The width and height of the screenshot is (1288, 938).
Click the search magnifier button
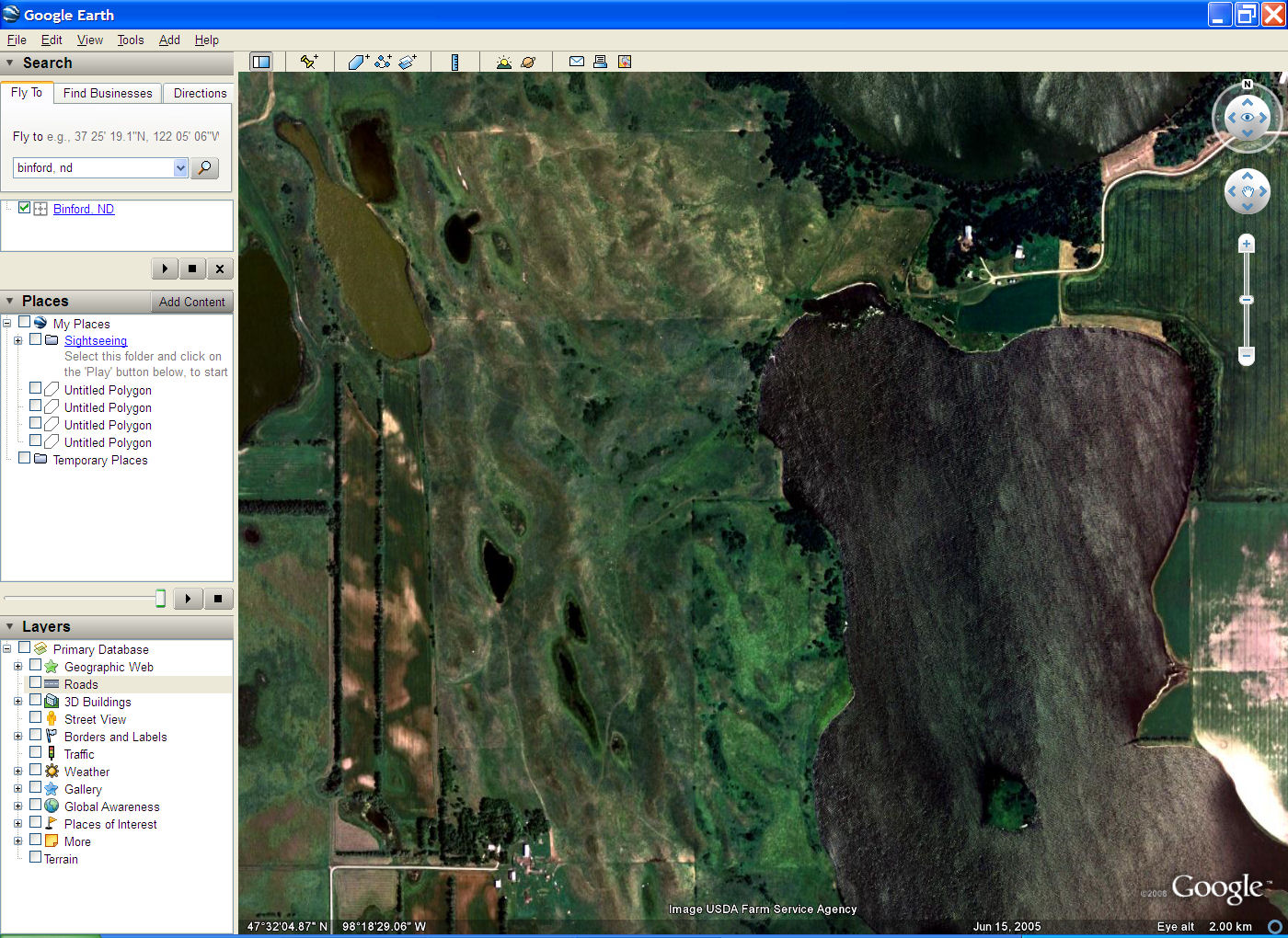click(x=204, y=167)
